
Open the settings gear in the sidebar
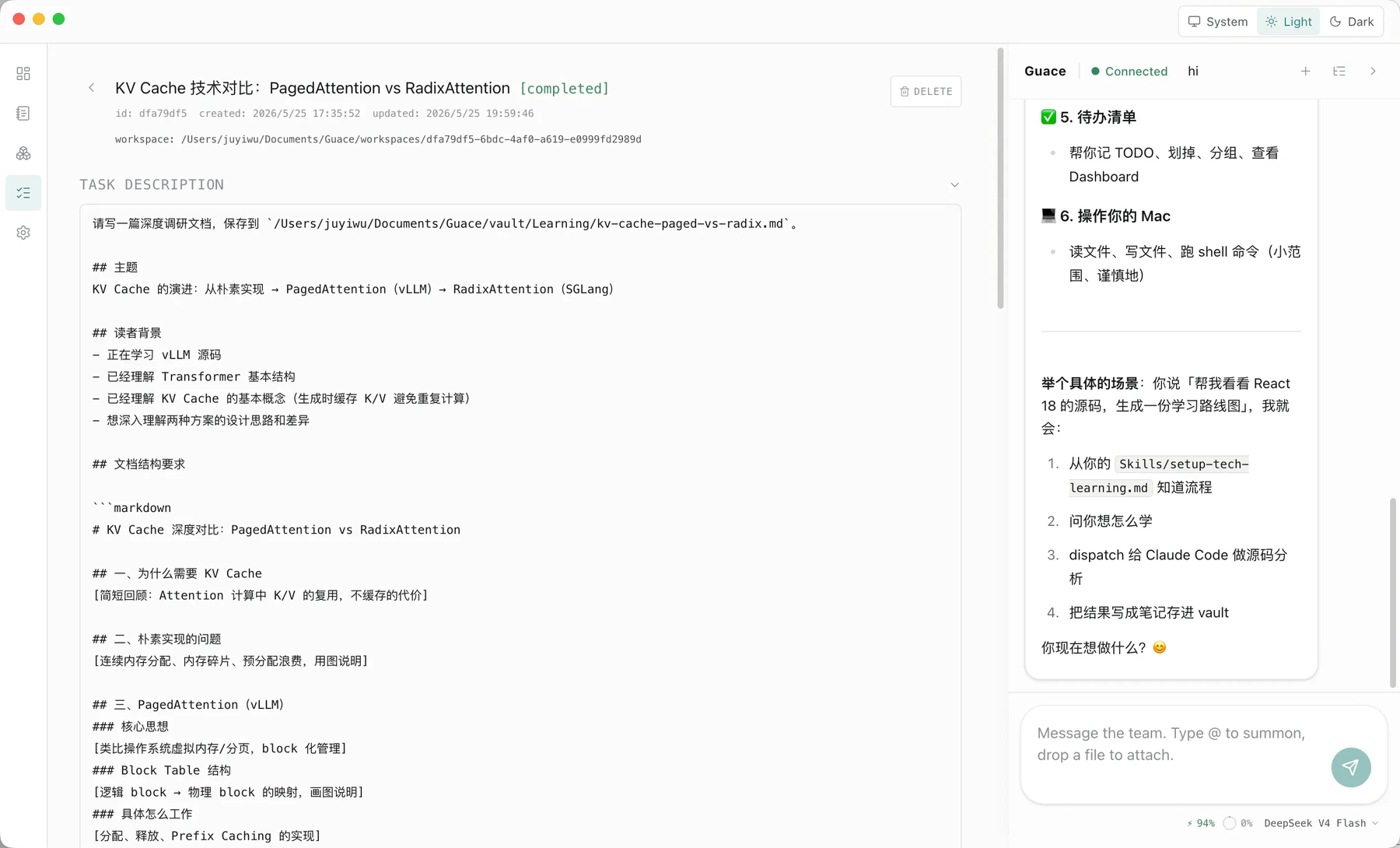click(x=23, y=233)
